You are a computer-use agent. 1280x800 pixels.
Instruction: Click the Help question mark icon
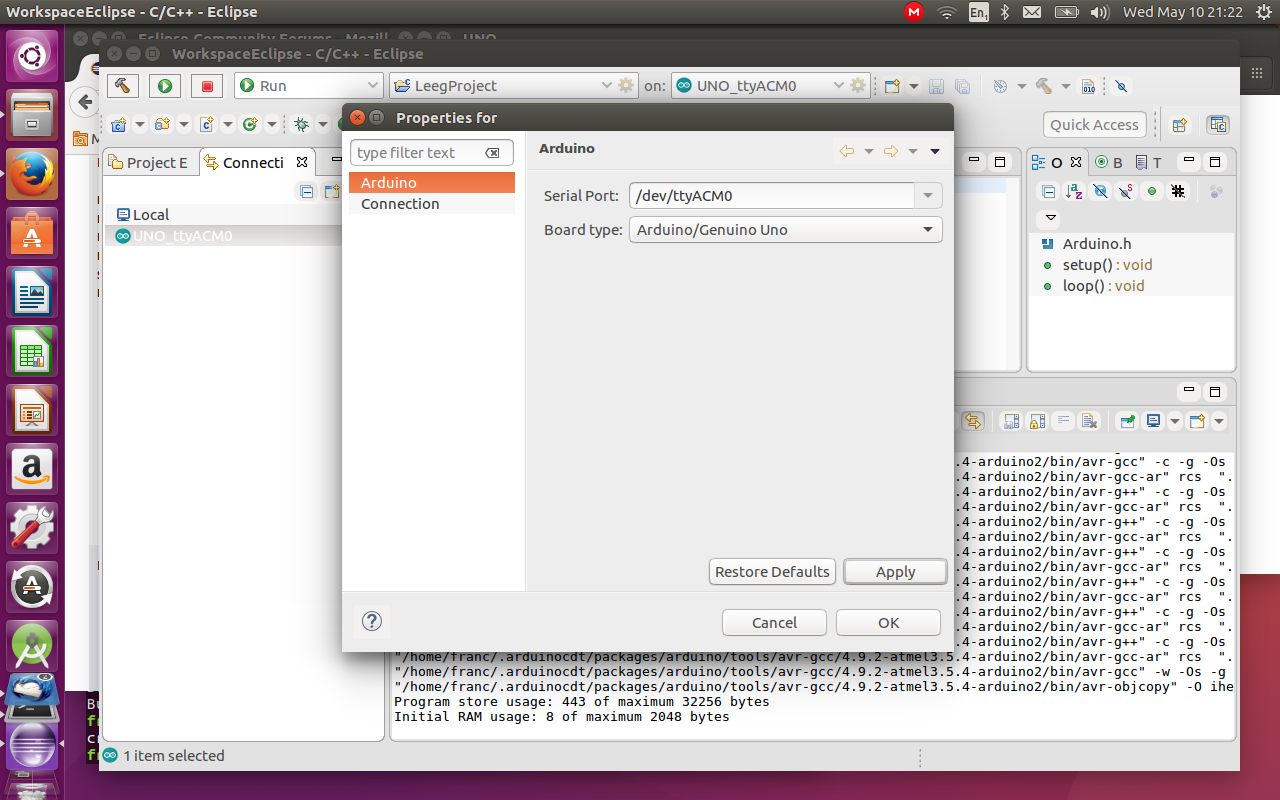pyautogui.click(x=372, y=621)
